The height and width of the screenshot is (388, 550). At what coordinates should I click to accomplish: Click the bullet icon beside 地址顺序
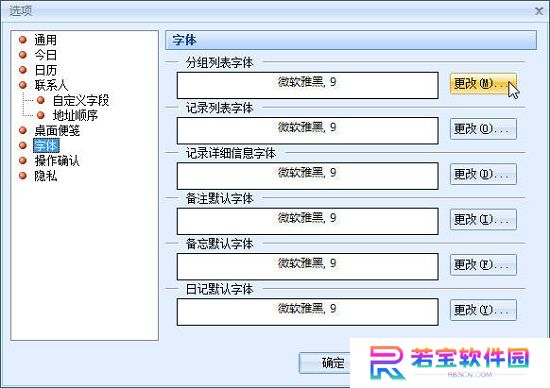tap(41, 115)
